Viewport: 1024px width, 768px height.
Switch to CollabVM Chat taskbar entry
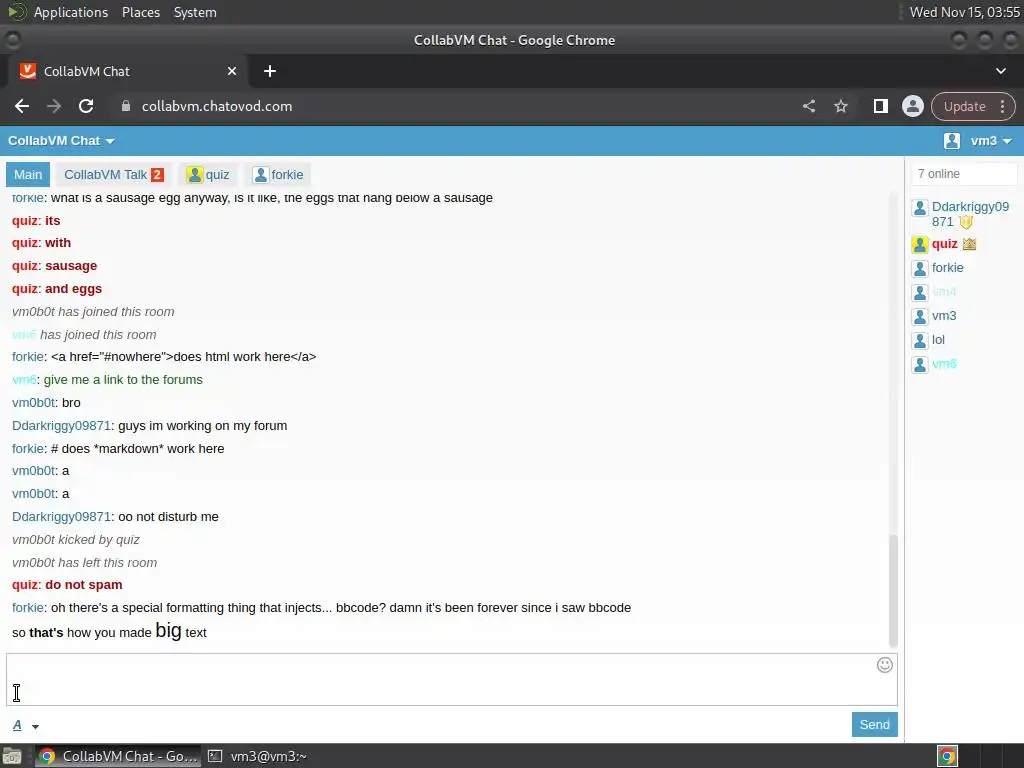118,756
